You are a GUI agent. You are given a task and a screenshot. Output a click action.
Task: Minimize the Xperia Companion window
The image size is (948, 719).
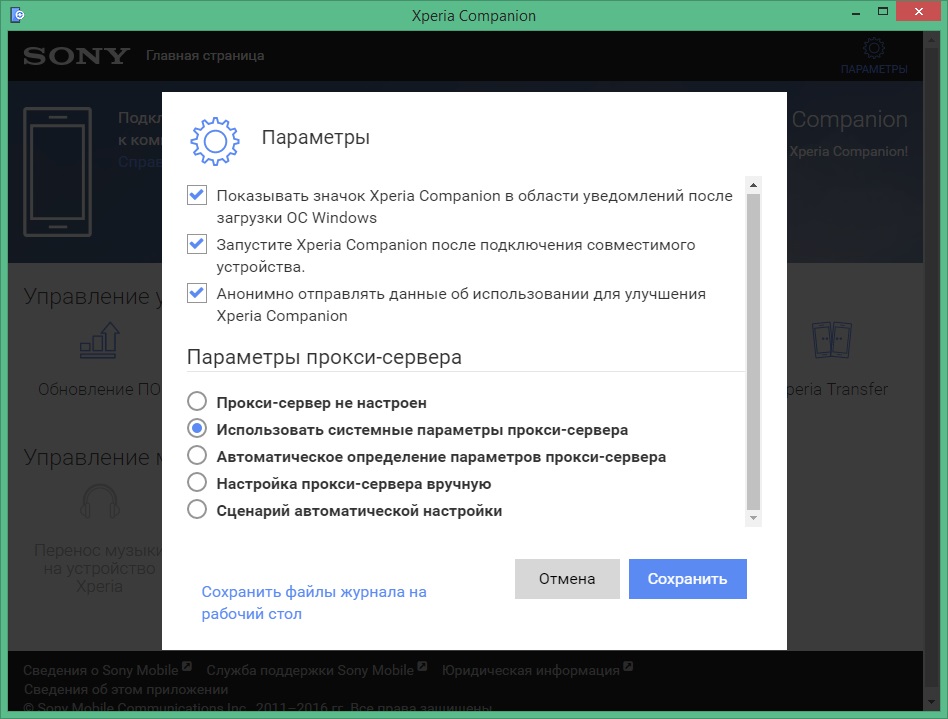pos(855,13)
